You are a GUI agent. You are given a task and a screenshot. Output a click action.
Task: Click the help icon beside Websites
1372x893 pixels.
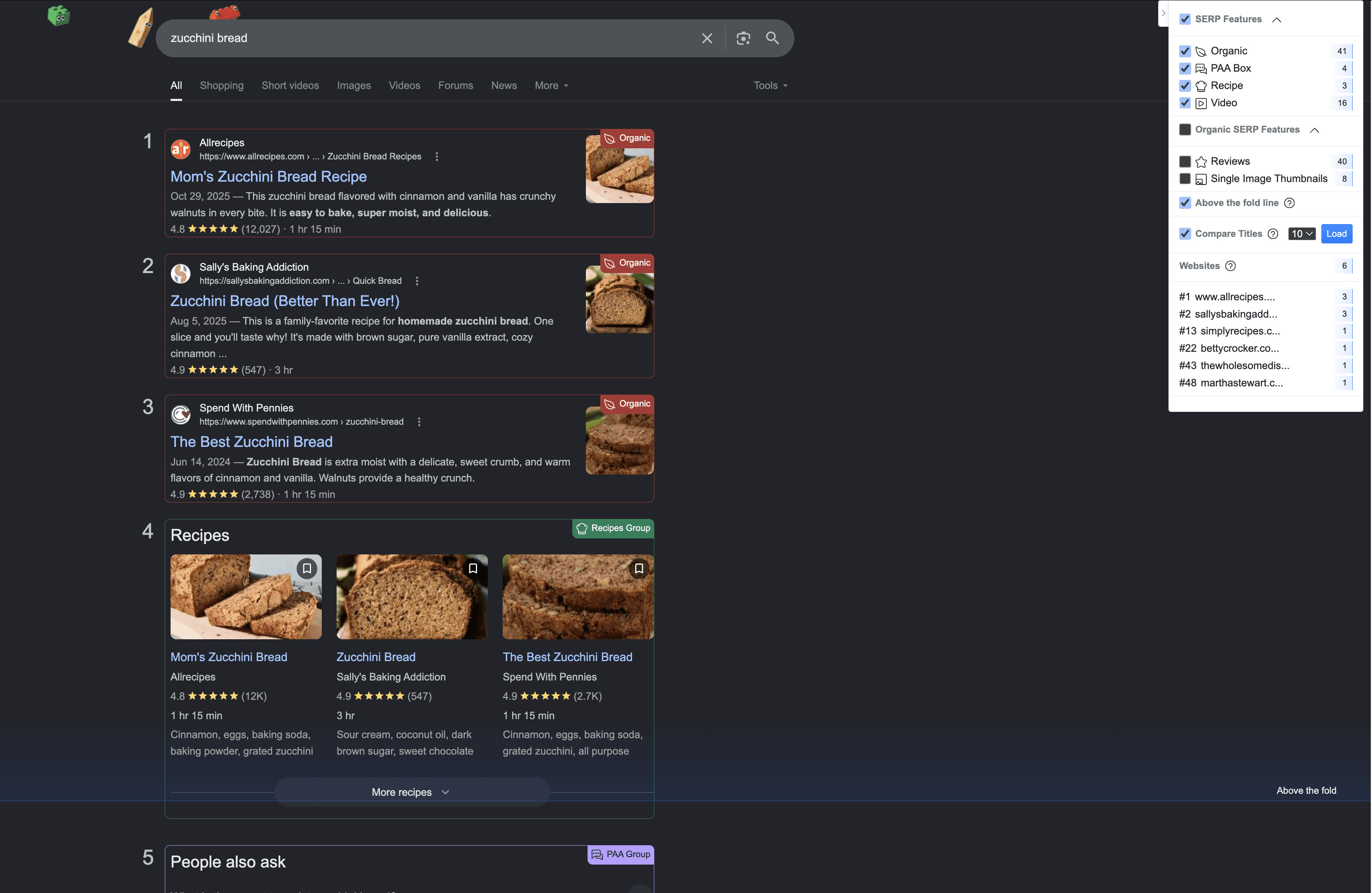click(1230, 266)
